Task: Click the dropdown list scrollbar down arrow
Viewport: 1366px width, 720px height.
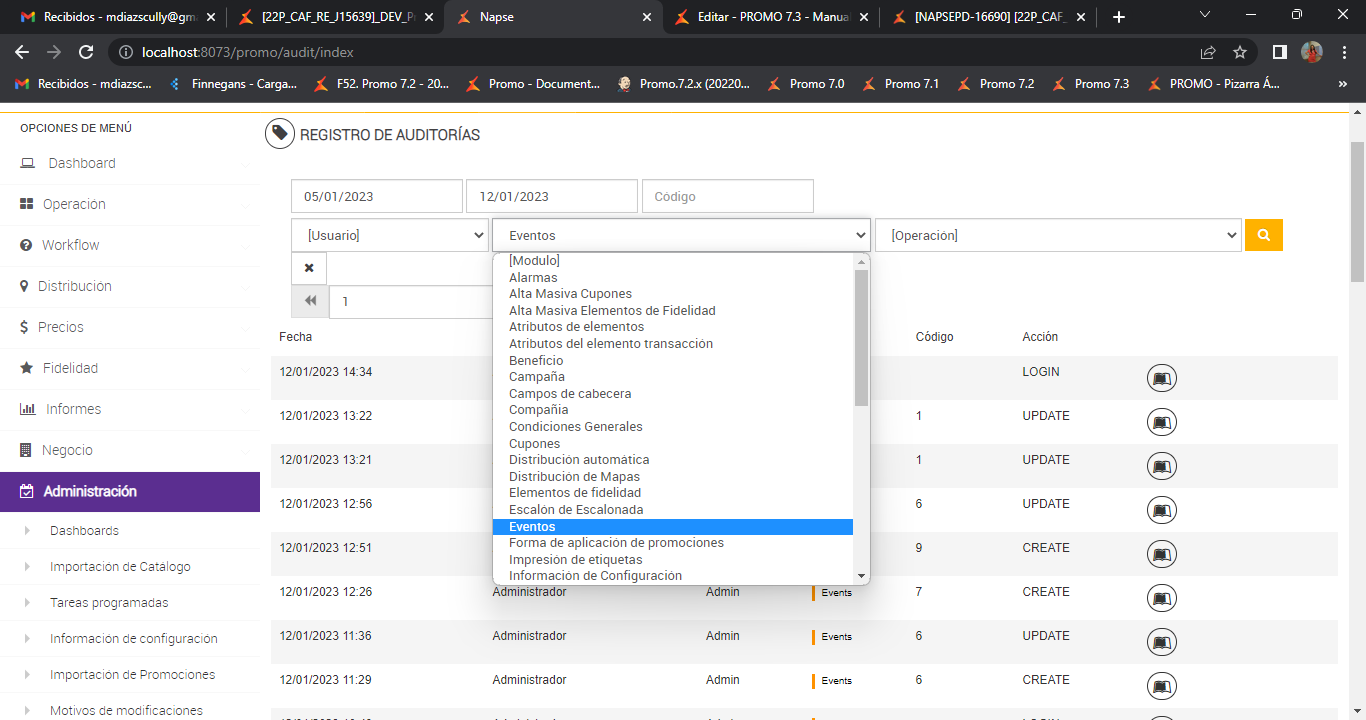Action: tap(861, 576)
